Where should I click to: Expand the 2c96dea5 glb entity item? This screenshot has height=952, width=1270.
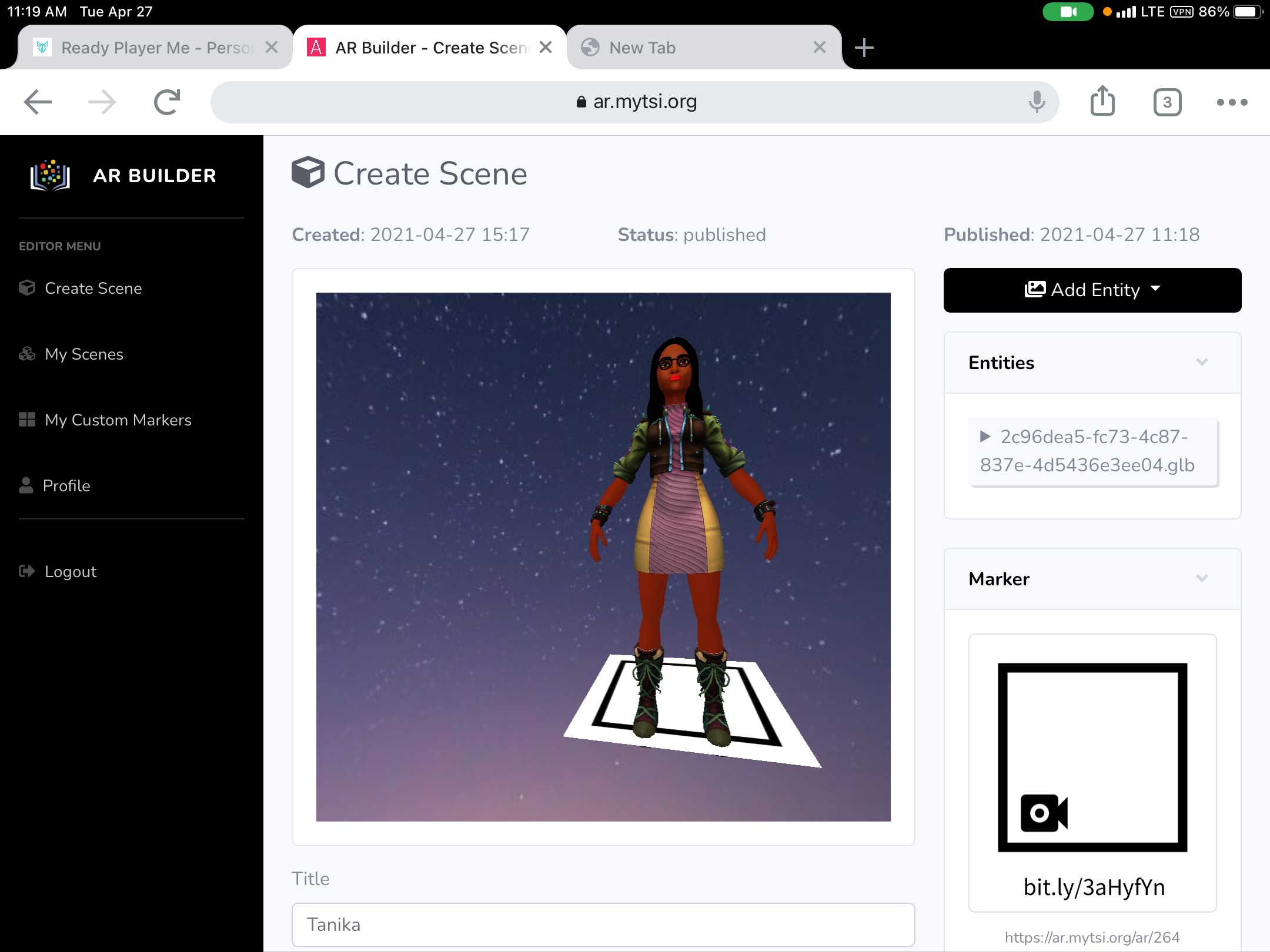(x=985, y=437)
